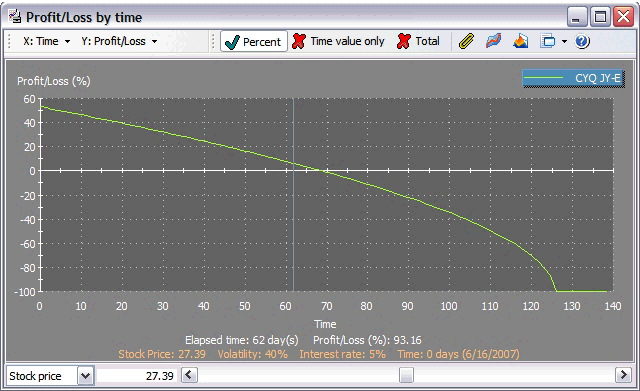Click the x-axis label 140
The height and width of the screenshot is (391, 640).
(x=613, y=306)
